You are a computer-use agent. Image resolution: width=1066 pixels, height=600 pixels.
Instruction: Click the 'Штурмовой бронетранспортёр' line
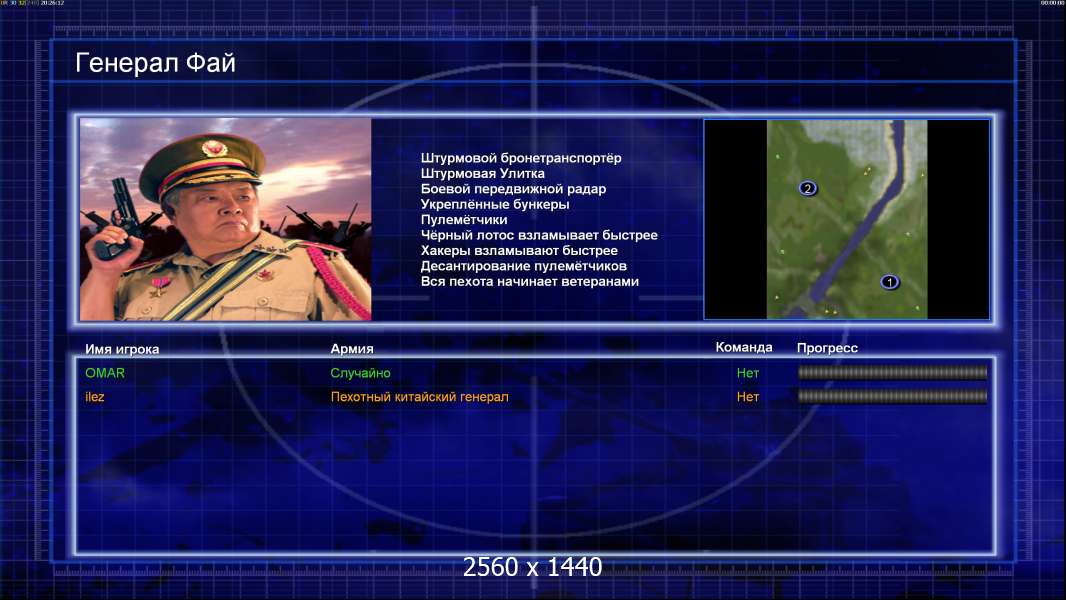(521, 158)
